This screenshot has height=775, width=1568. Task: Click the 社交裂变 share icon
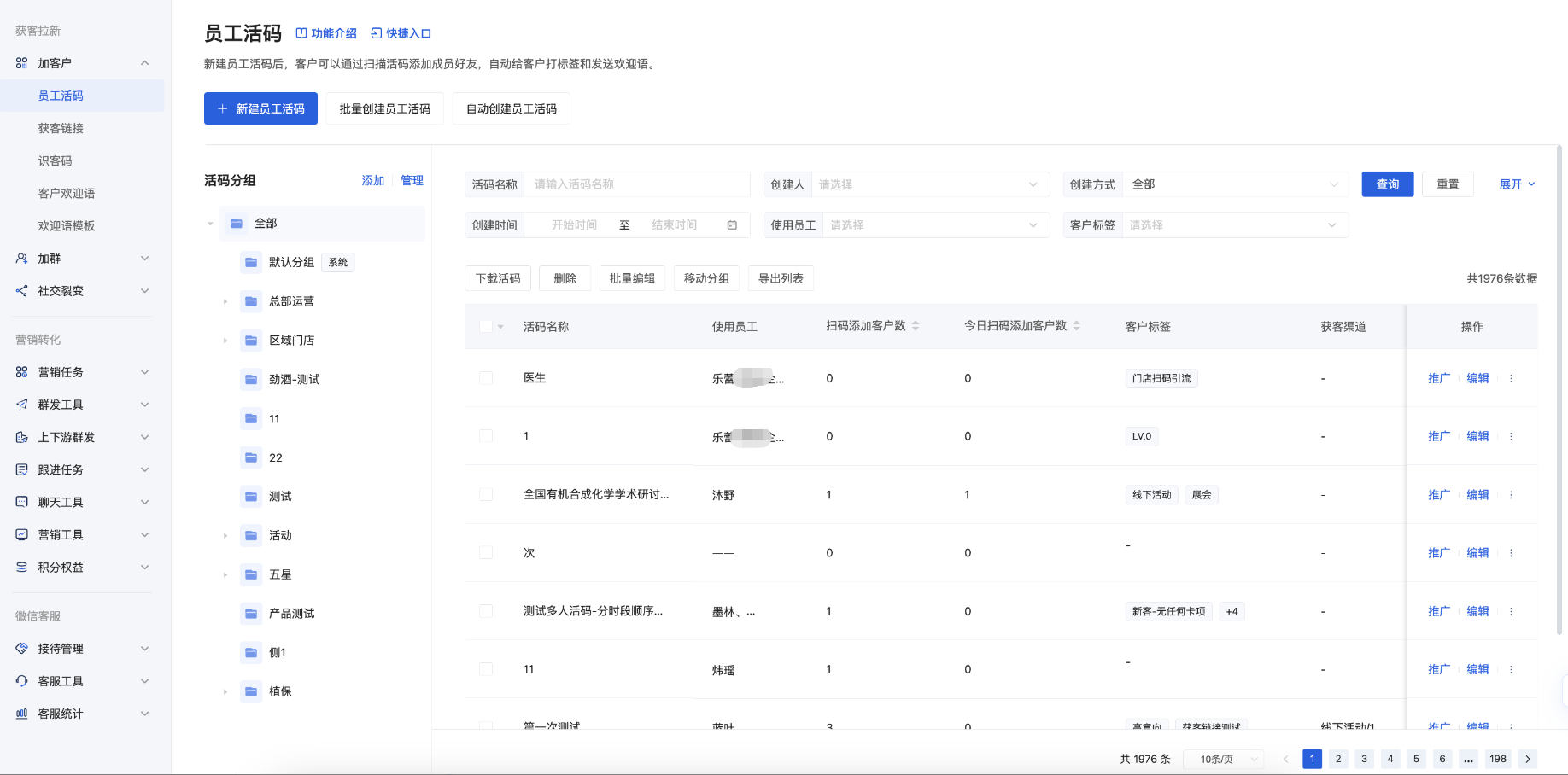(x=22, y=291)
